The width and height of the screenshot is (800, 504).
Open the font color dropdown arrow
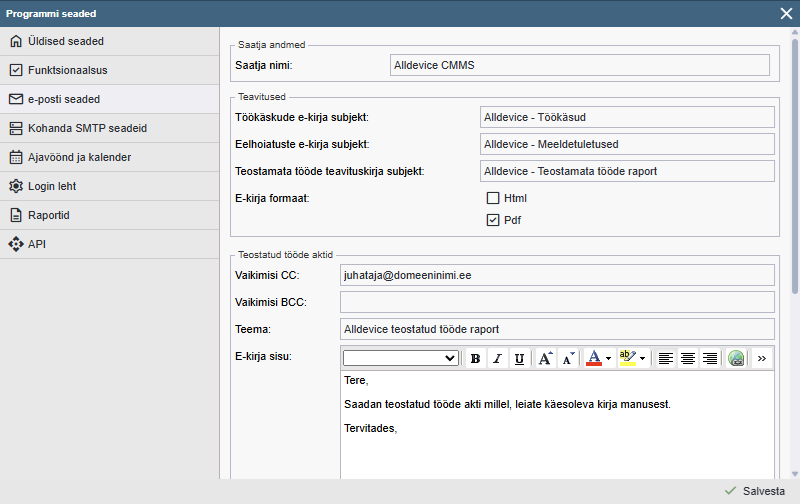(608, 359)
